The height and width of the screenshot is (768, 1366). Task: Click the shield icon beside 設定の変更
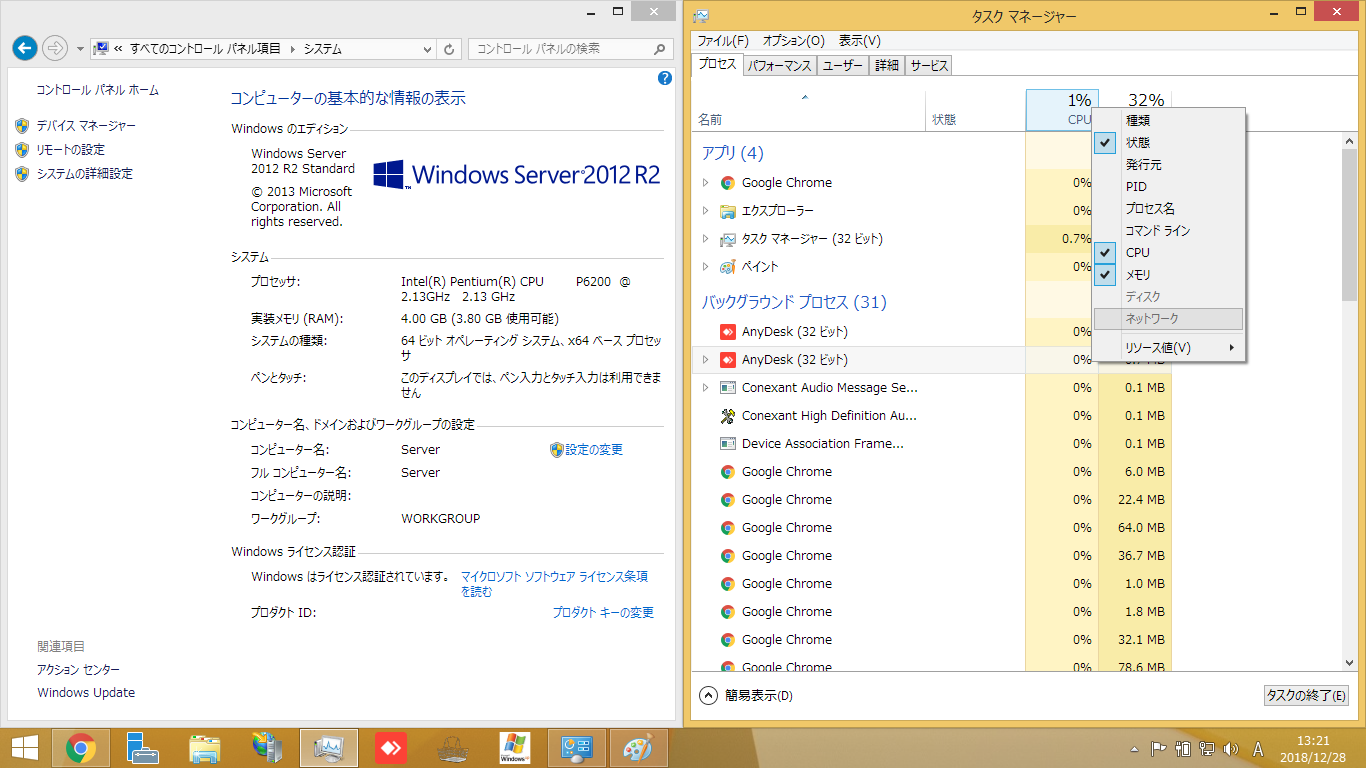pyautogui.click(x=557, y=450)
